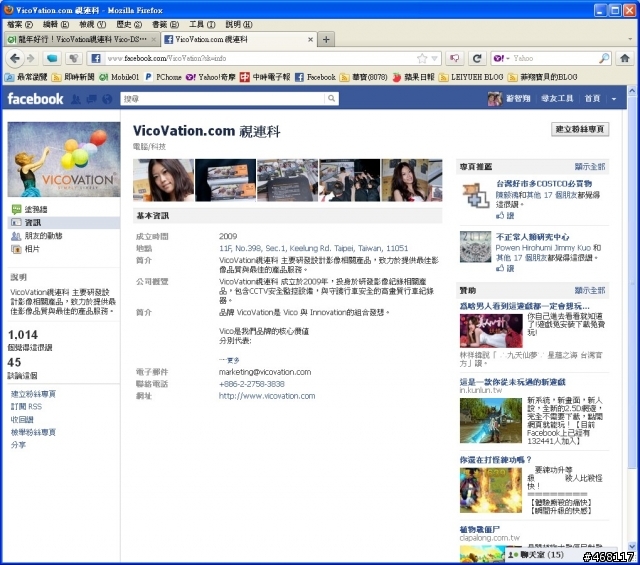Click the magnifier in the Yahoo search box
This screenshot has height=565, width=640.
point(604,58)
